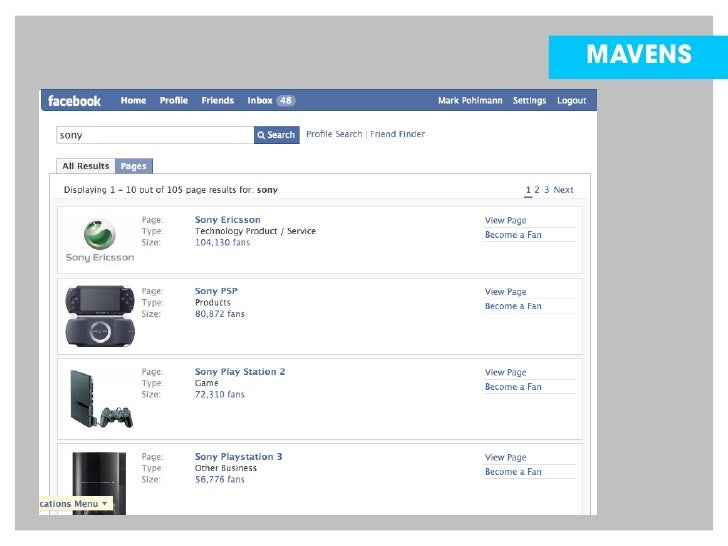Viewport: 728px width, 546px height.
Task: Become a Fan of Sony PSP
Action: pyautogui.click(x=513, y=306)
